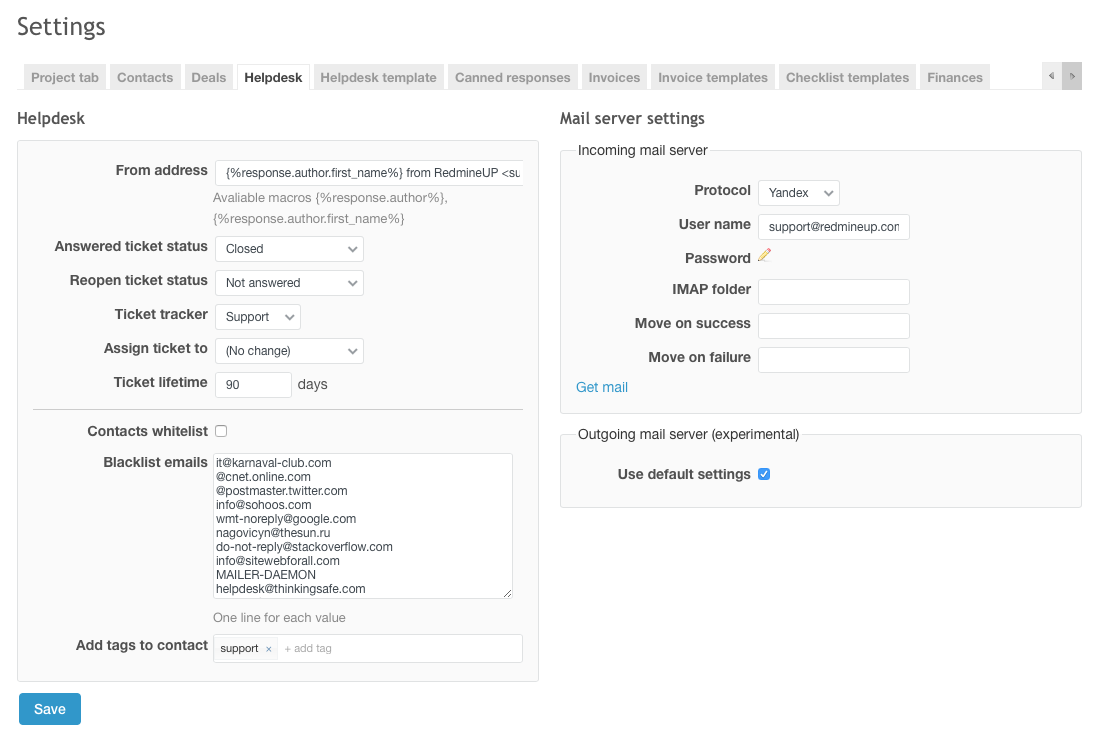
Task: Click the Get mail link
Action: point(602,387)
